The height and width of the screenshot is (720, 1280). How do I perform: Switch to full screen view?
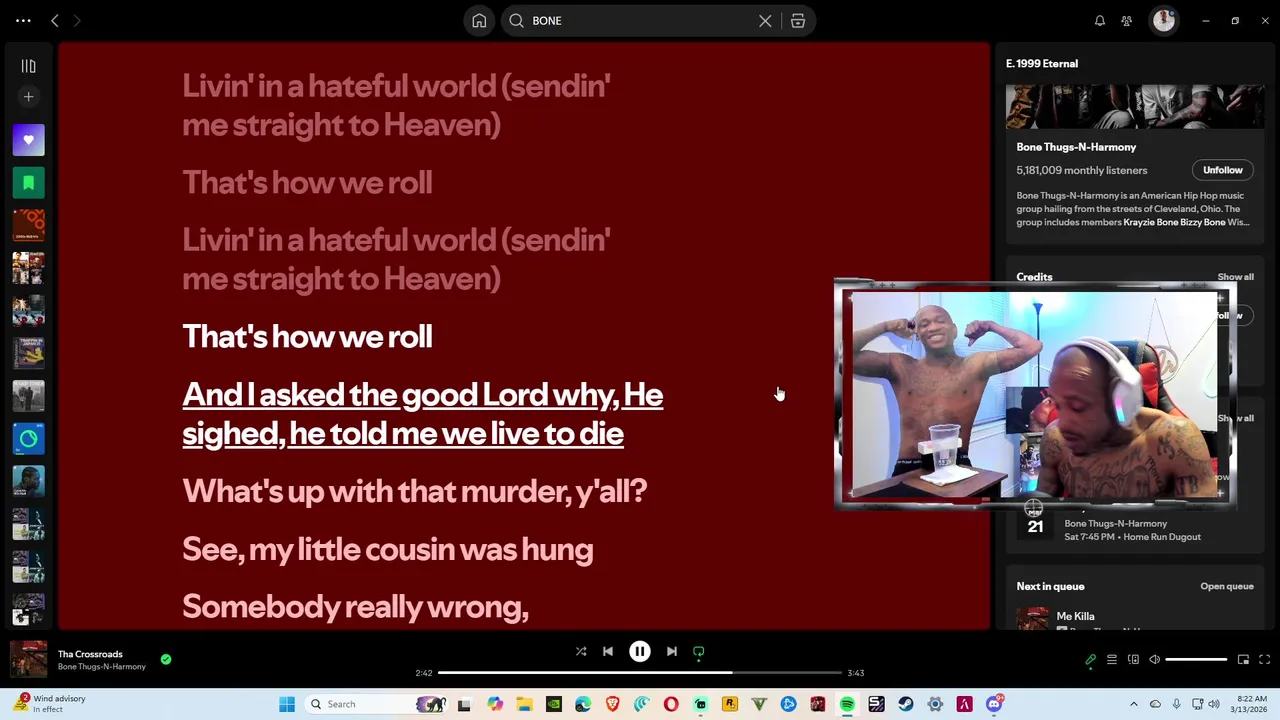click(x=1265, y=660)
